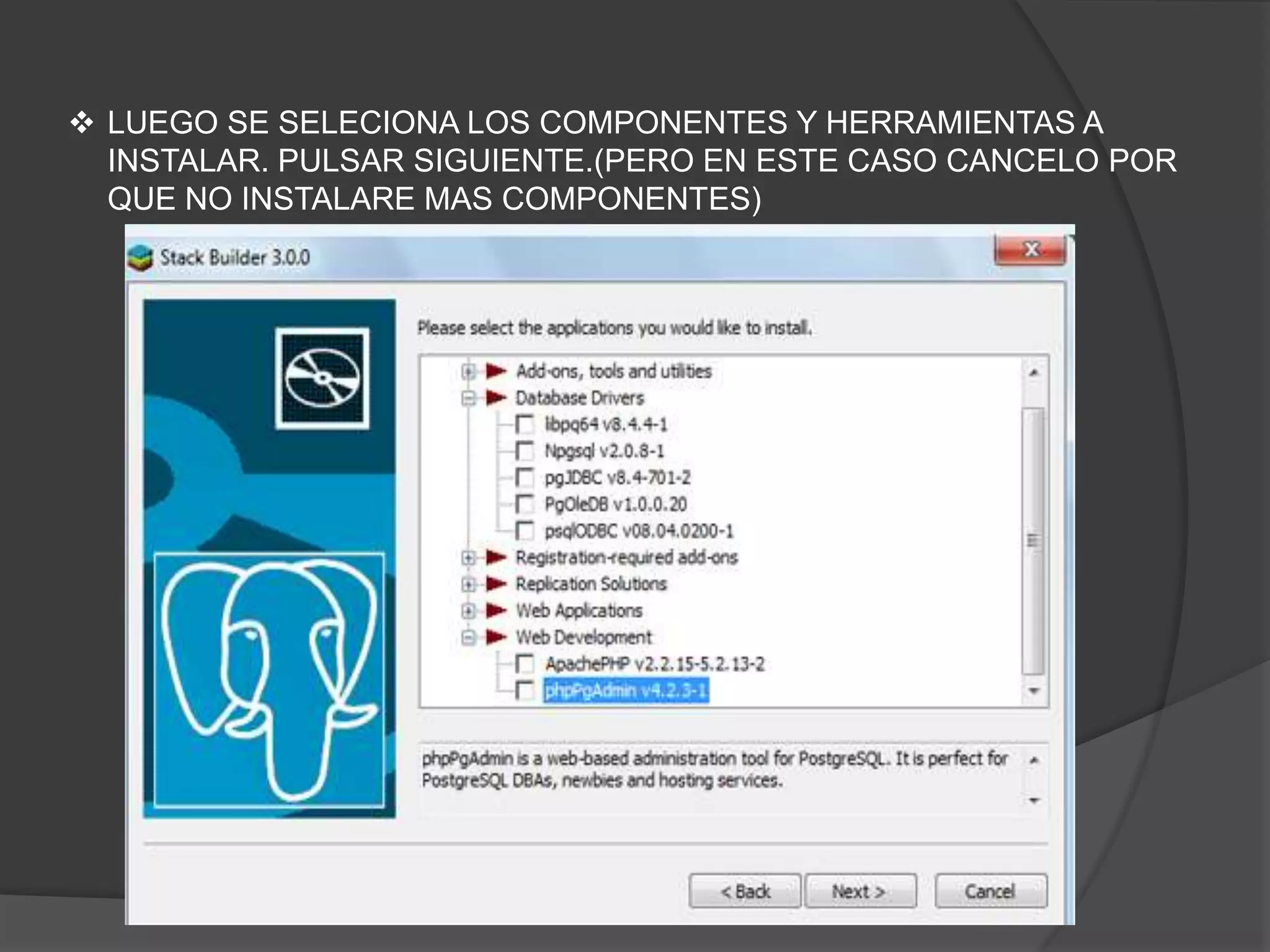Enable the pgJDBC v8.4-701-2 checkbox
The width and height of the screenshot is (1270, 952).
tap(525, 478)
